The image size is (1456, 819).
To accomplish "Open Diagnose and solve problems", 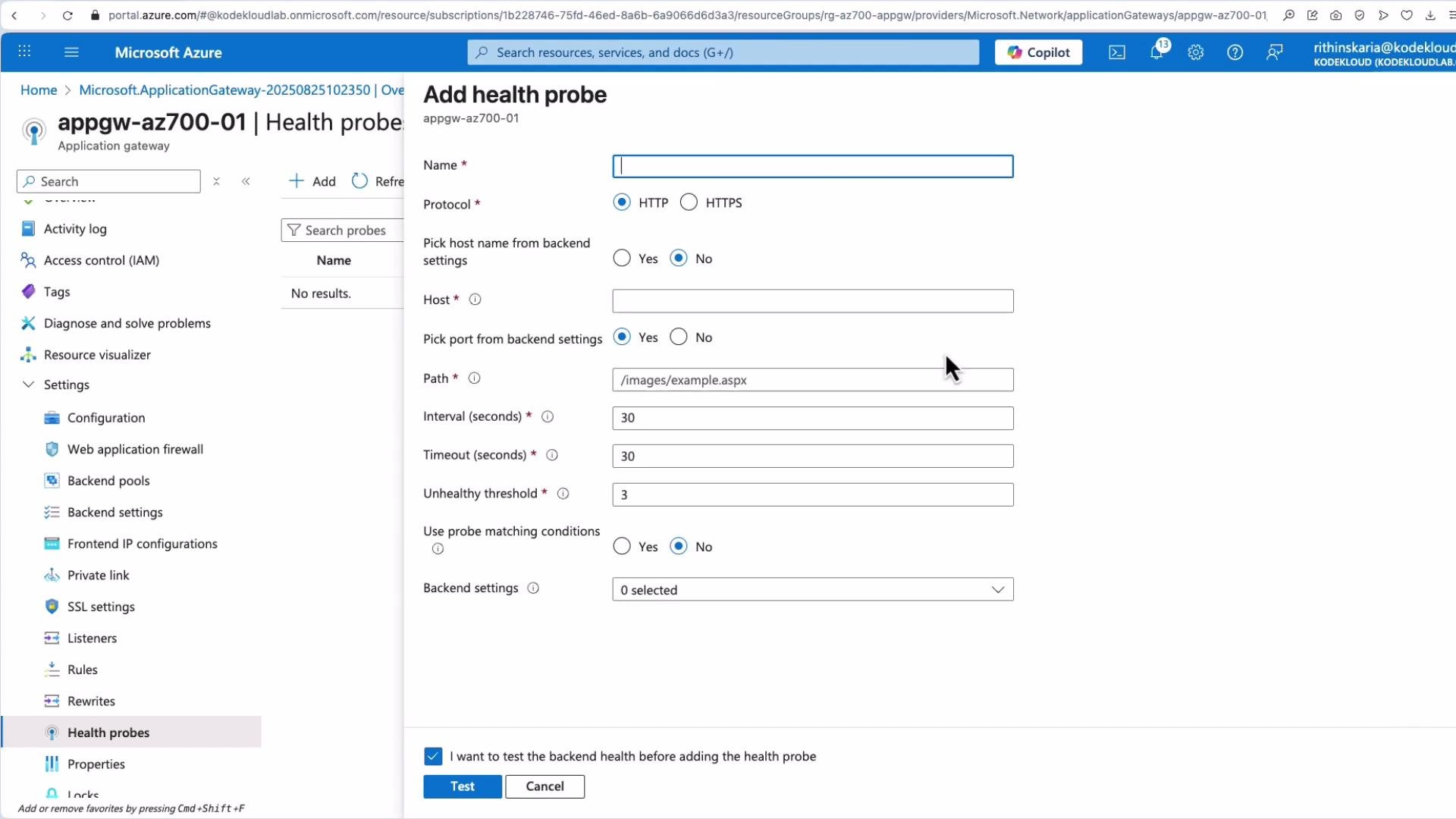I will pyautogui.click(x=127, y=323).
